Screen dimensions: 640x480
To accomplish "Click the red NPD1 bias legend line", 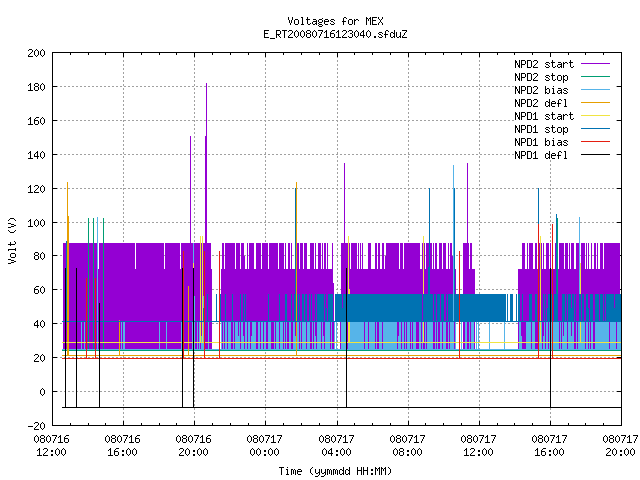I will click(595, 142).
